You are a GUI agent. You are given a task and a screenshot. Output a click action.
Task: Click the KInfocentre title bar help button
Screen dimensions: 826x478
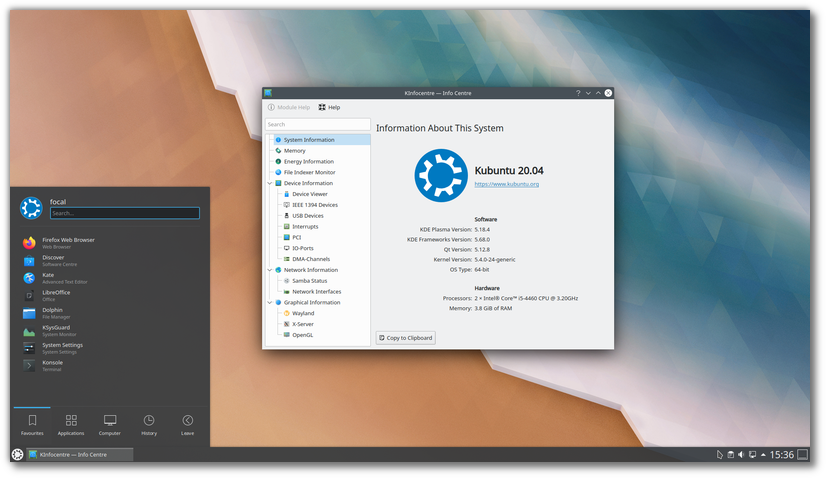coord(578,93)
